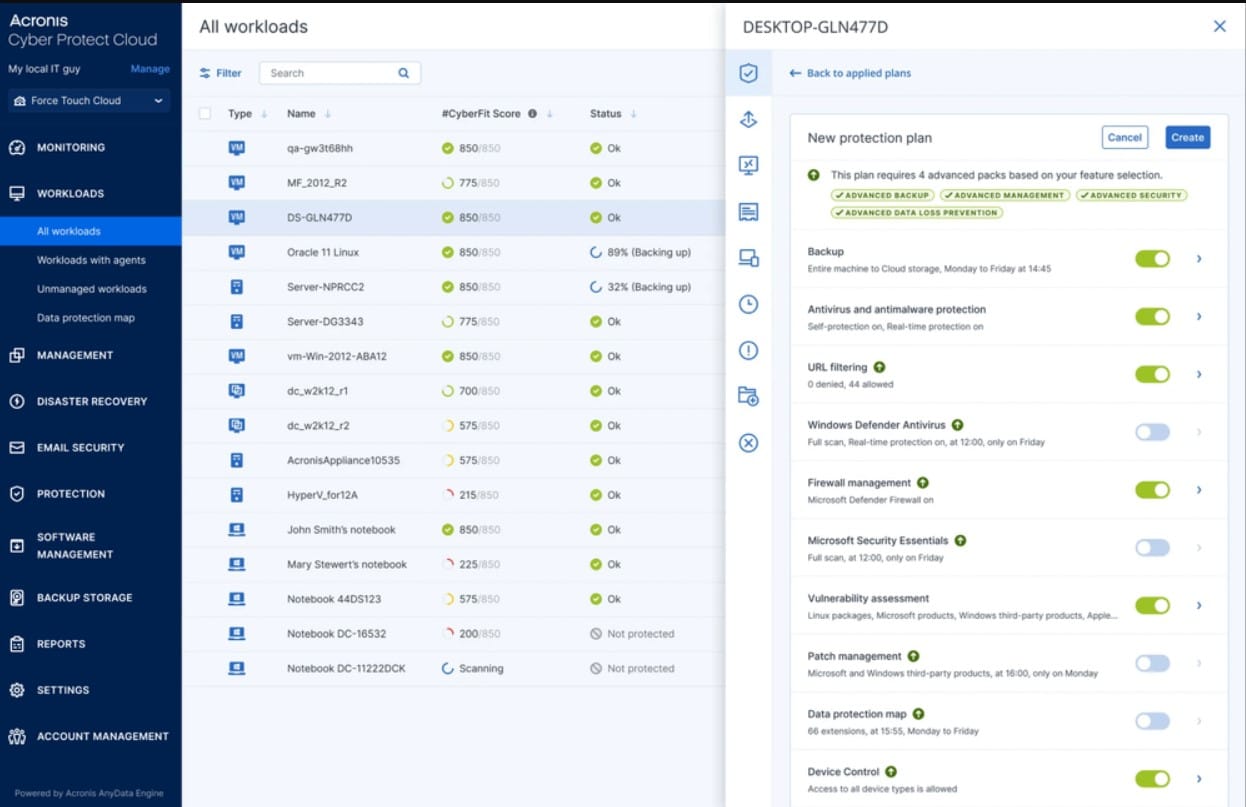Click the Account Management people icon

[17, 737]
